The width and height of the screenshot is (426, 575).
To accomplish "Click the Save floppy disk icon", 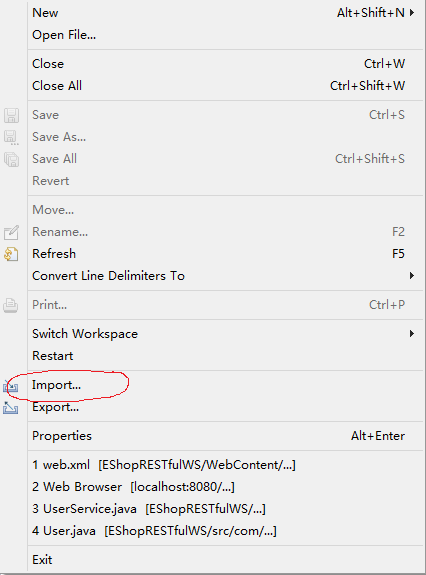I will click(11, 115).
